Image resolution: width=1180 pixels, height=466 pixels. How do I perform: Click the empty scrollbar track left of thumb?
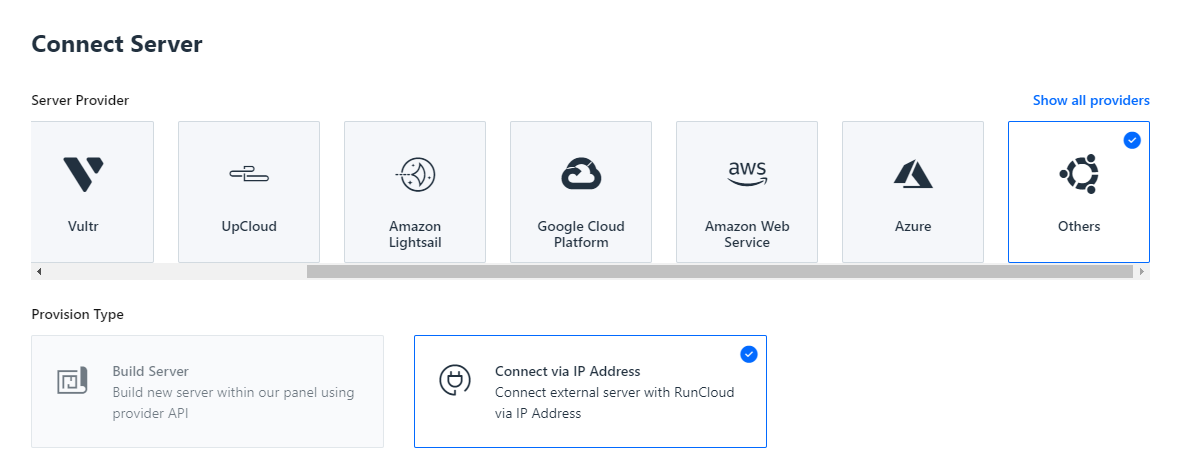point(176,272)
